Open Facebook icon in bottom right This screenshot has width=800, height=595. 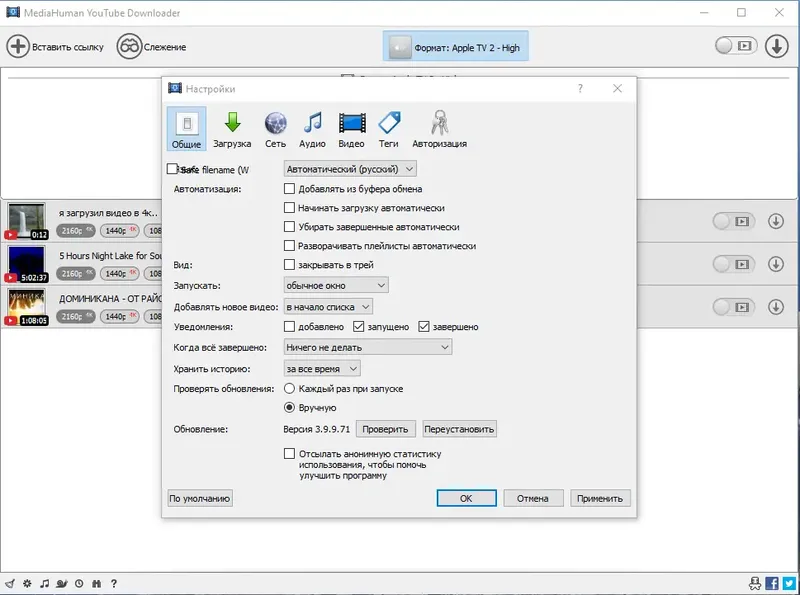tap(772, 583)
